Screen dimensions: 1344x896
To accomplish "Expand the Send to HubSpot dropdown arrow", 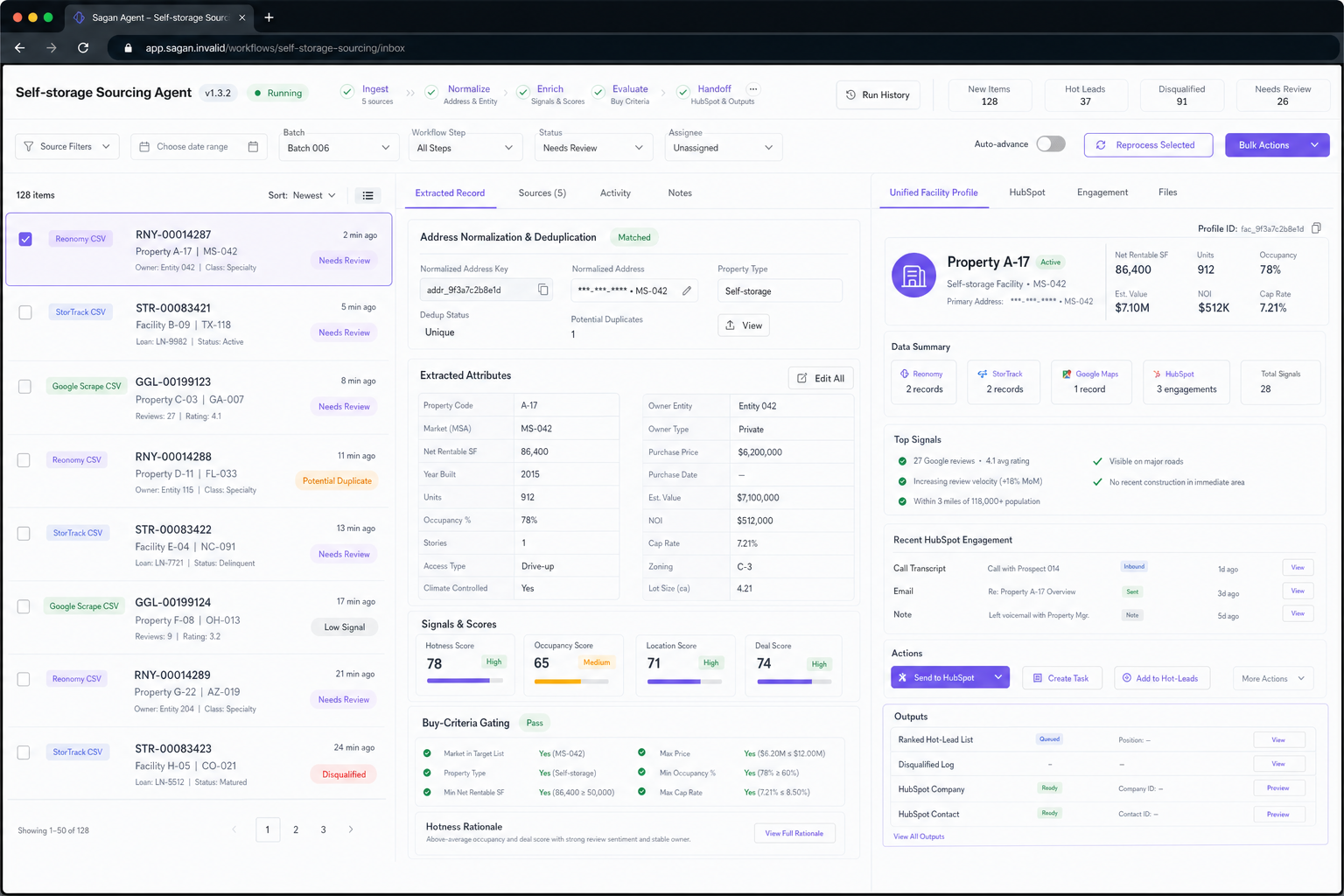I will 997,677.
